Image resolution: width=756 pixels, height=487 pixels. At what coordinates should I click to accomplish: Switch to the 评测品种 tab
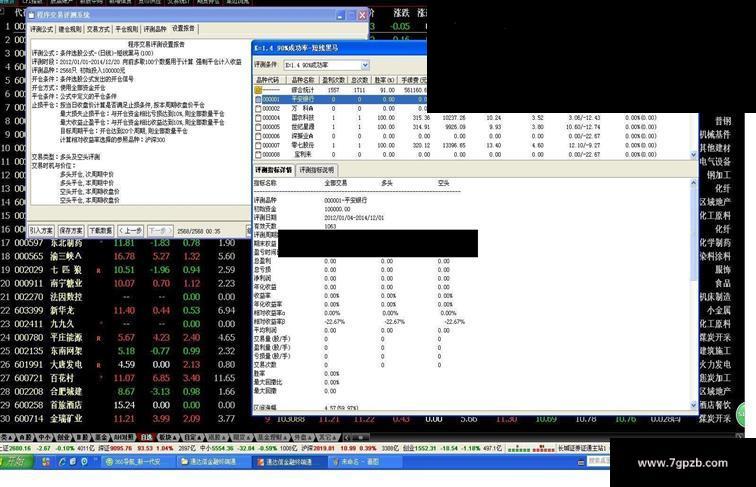point(155,29)
